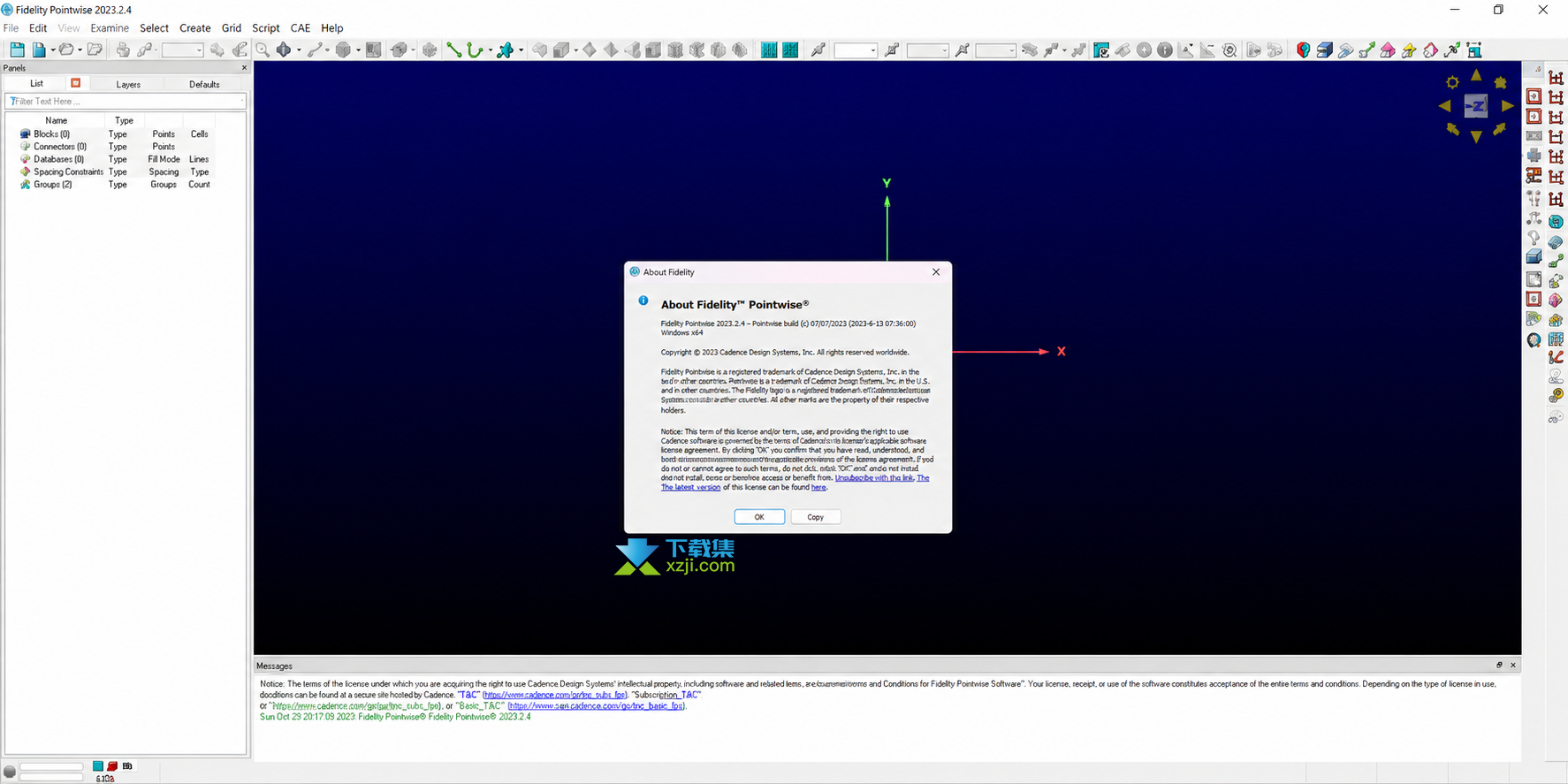Viewport: 1568px width, 784px height.
Task: Click the blue solid box icon in right sidebar
Action: (x=1534, y=257)
